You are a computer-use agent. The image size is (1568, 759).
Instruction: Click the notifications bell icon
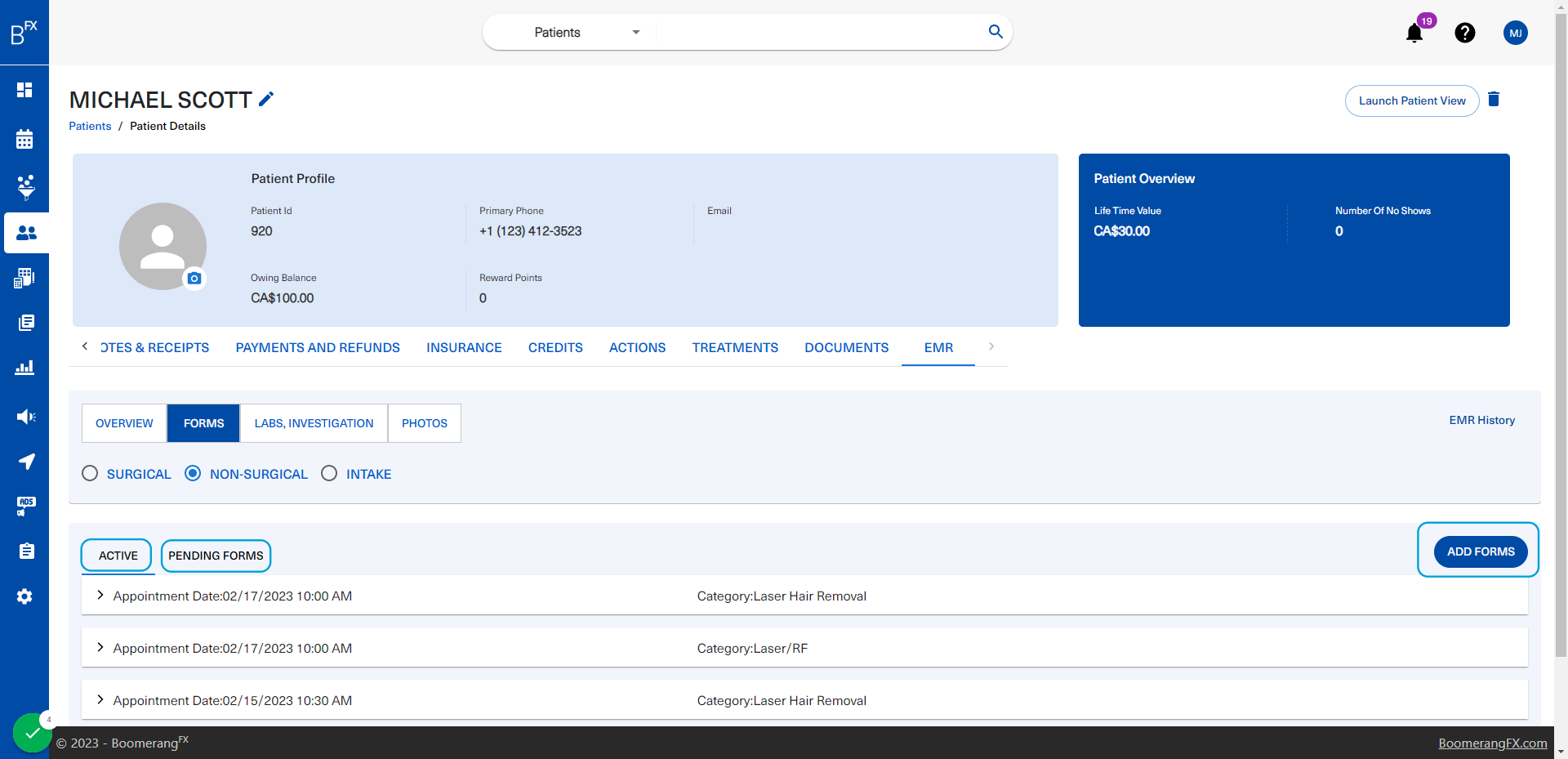[x=1414, y=33]
